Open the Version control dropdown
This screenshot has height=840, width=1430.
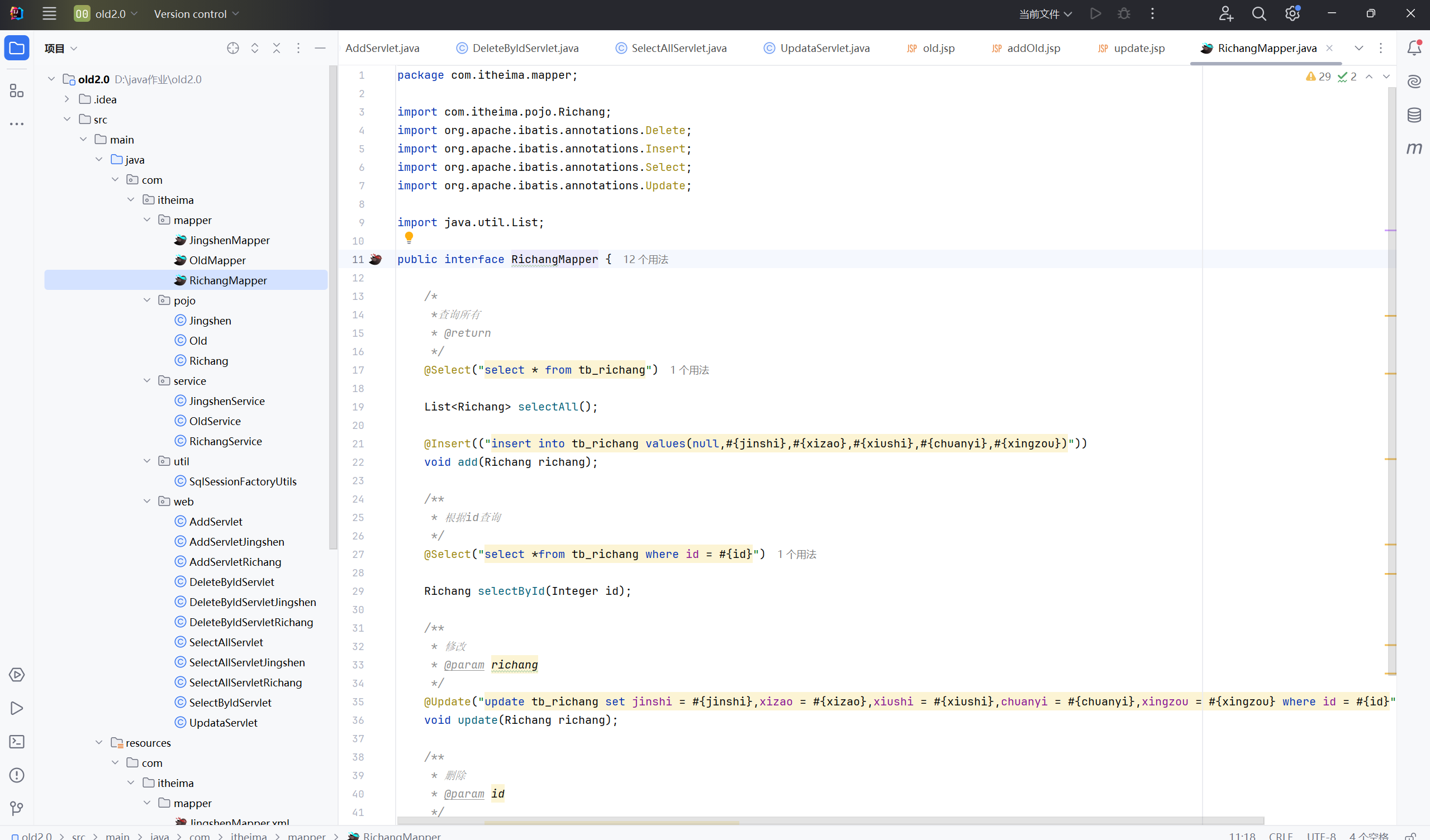point(196,14)
